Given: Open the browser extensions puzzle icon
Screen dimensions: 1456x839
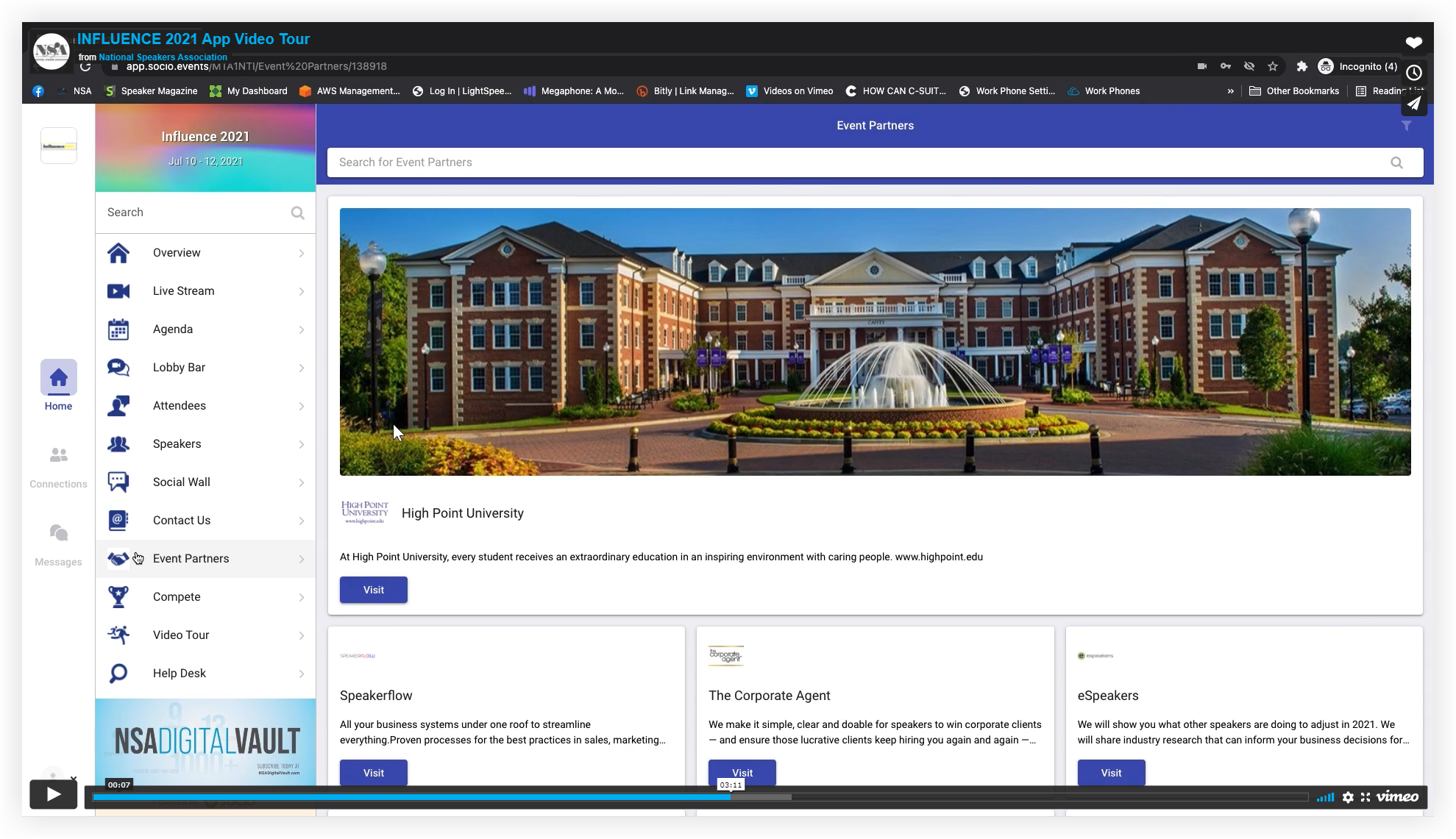Looking at the screenshot, I should [x=1301, y=66].
